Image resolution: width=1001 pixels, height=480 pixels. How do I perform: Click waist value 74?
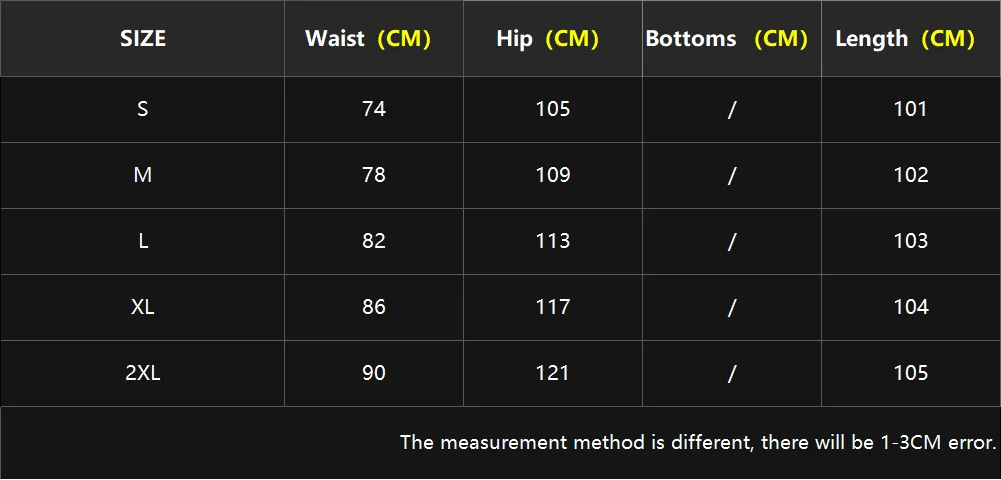[x=373, y=109]
